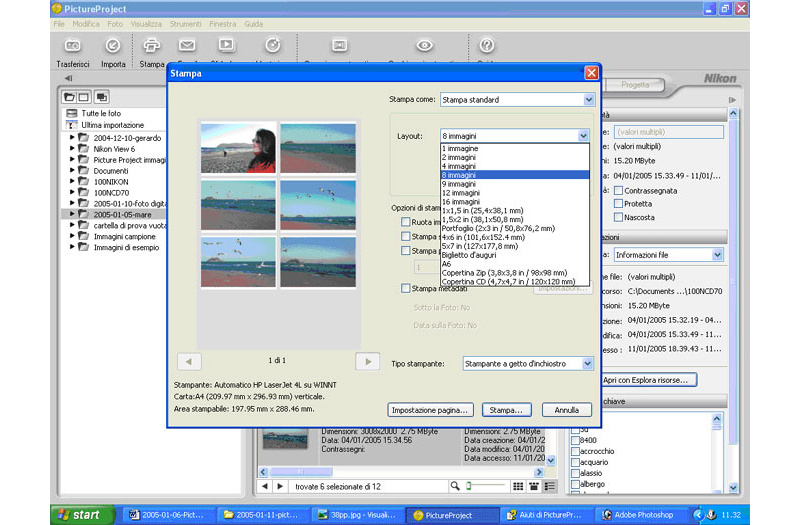Viewport: 800px width, 525px height.
Task: Tick the Ruota immagine checkbox in the Stampa dialog
Action: click(406, 222)
